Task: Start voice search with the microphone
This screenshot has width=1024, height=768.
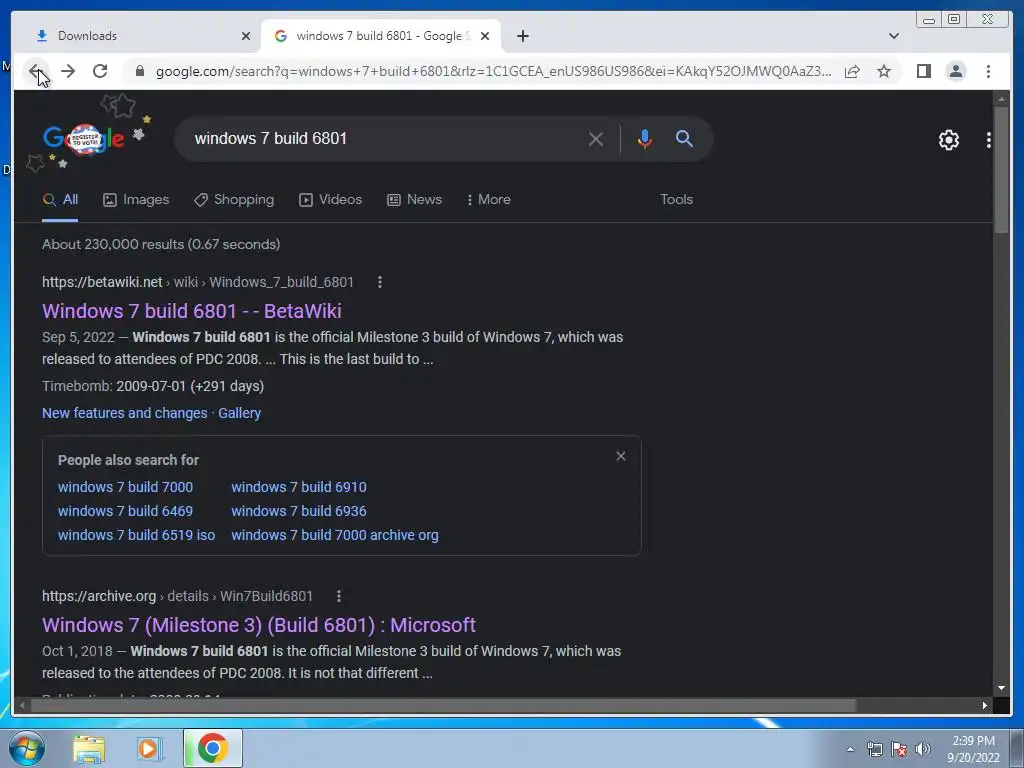Action: (x=645, y=139)
